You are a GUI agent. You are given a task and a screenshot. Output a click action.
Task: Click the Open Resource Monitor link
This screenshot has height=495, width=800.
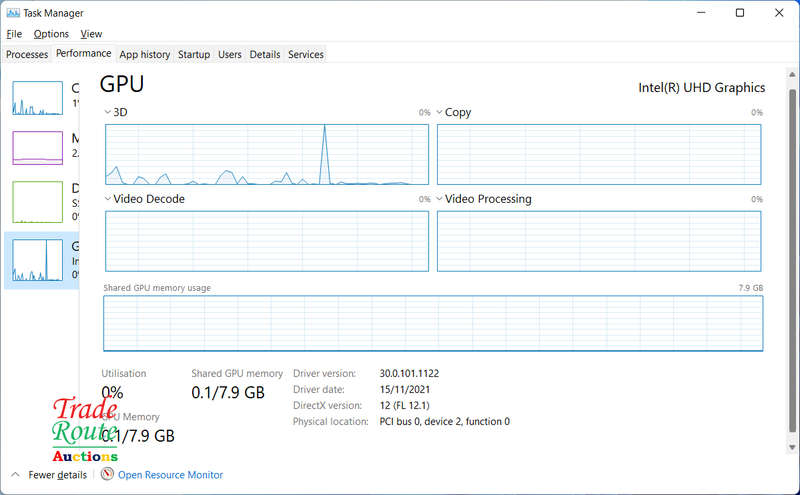(170, 475)
